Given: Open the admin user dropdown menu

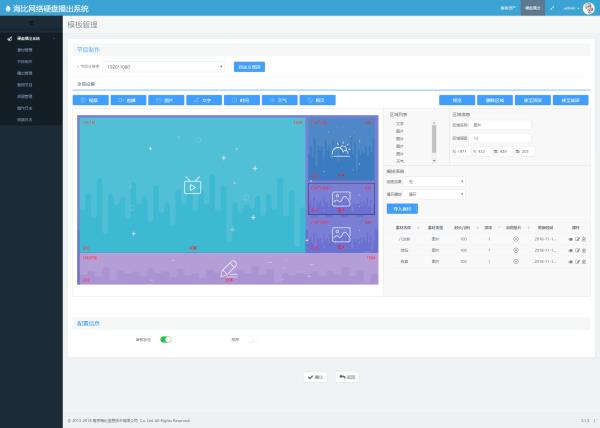Looking at the screenshot, I should coord(570,7).
